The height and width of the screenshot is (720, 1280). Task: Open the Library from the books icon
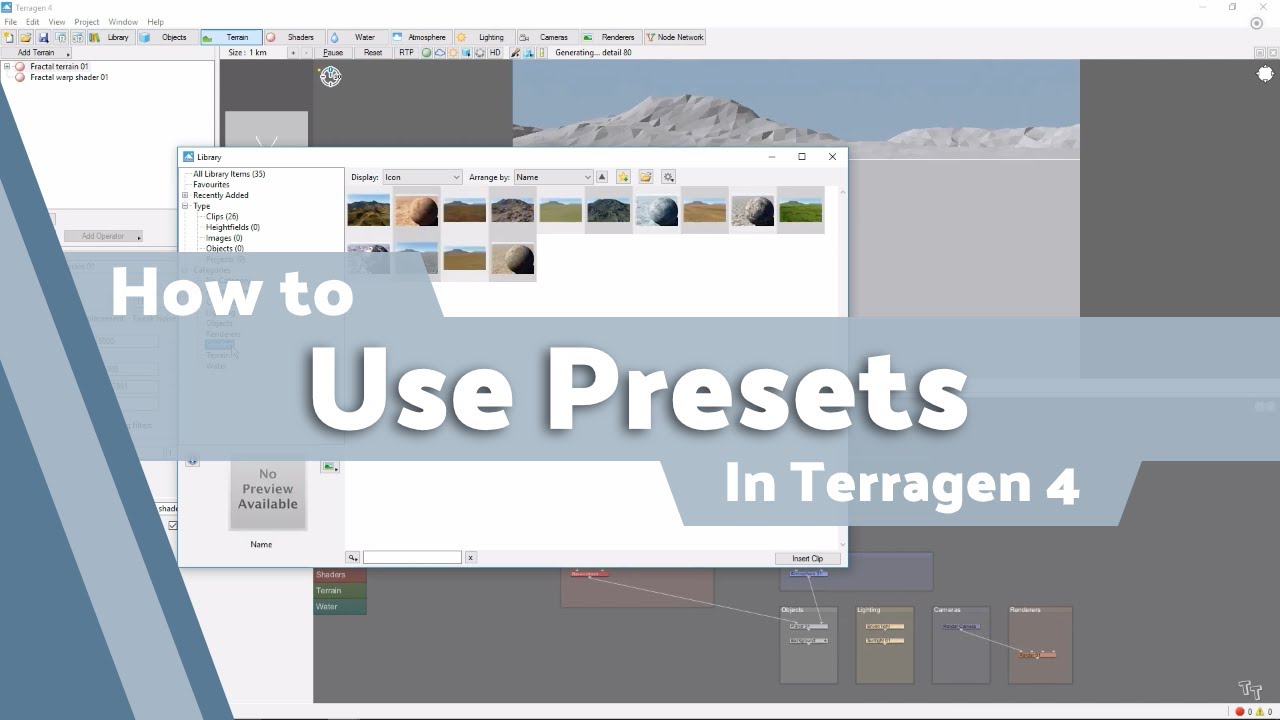94,37
